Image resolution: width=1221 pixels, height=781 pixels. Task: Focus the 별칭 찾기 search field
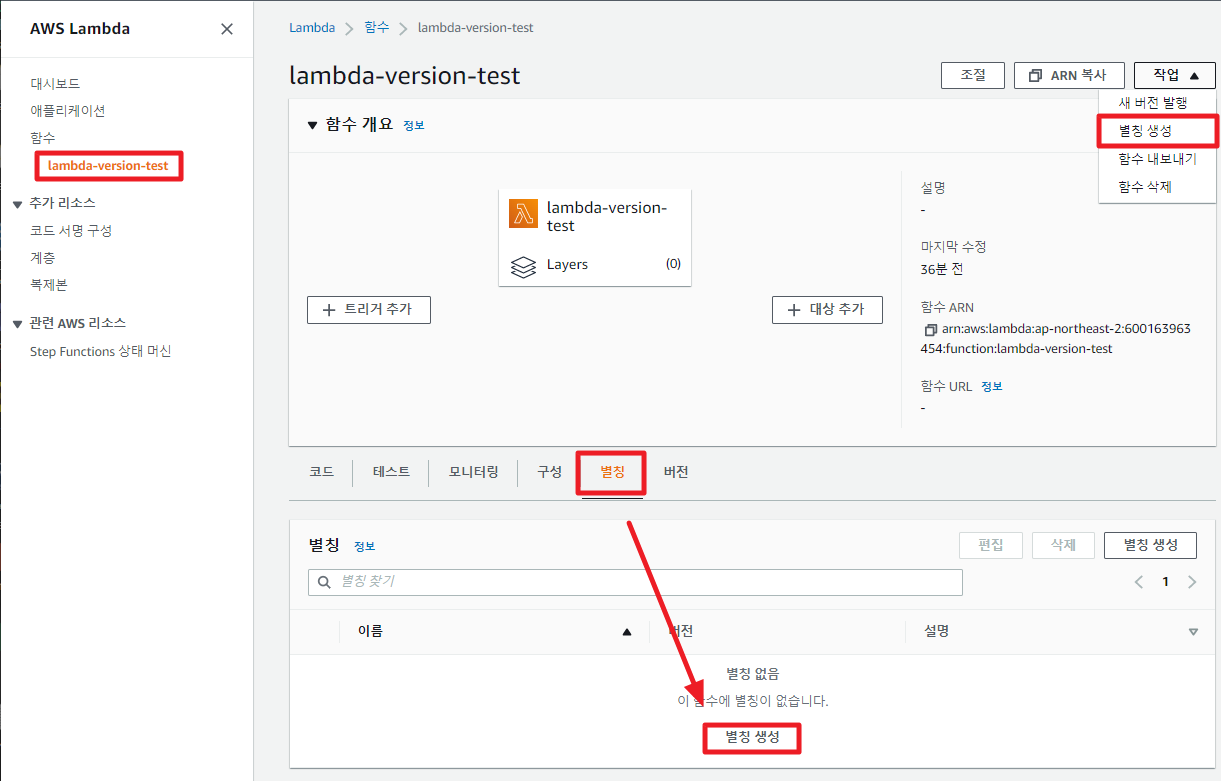pyautogui.click(x=635, y=582)
